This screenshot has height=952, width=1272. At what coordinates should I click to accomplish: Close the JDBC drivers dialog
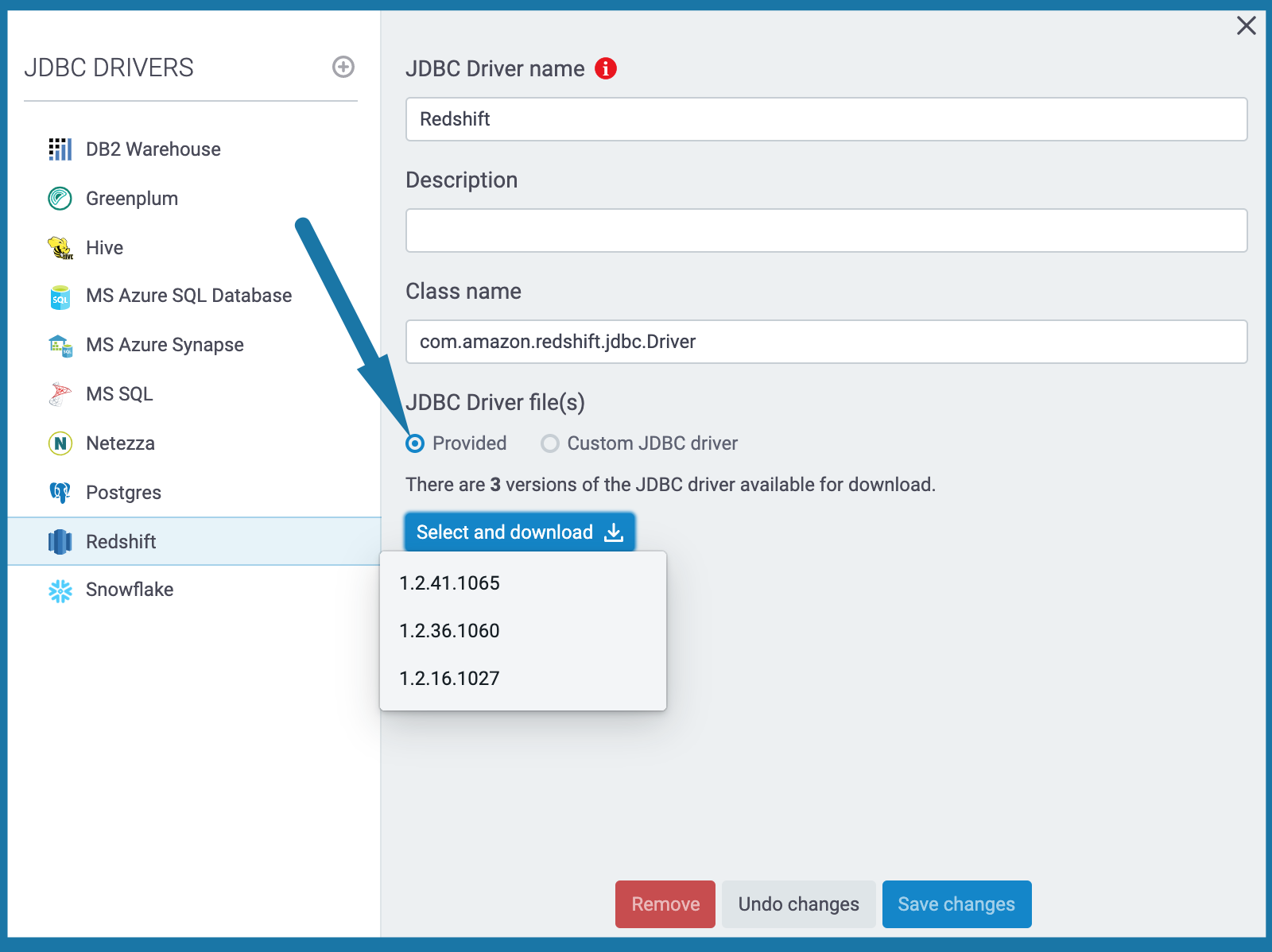pyautogui.click(x=1247, y=25)
